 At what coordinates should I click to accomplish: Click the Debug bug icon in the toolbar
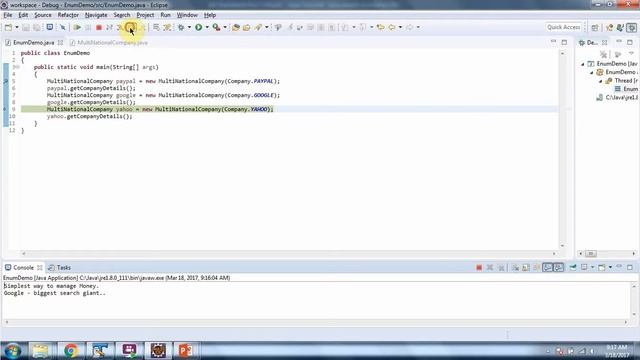tap(181, 27)
